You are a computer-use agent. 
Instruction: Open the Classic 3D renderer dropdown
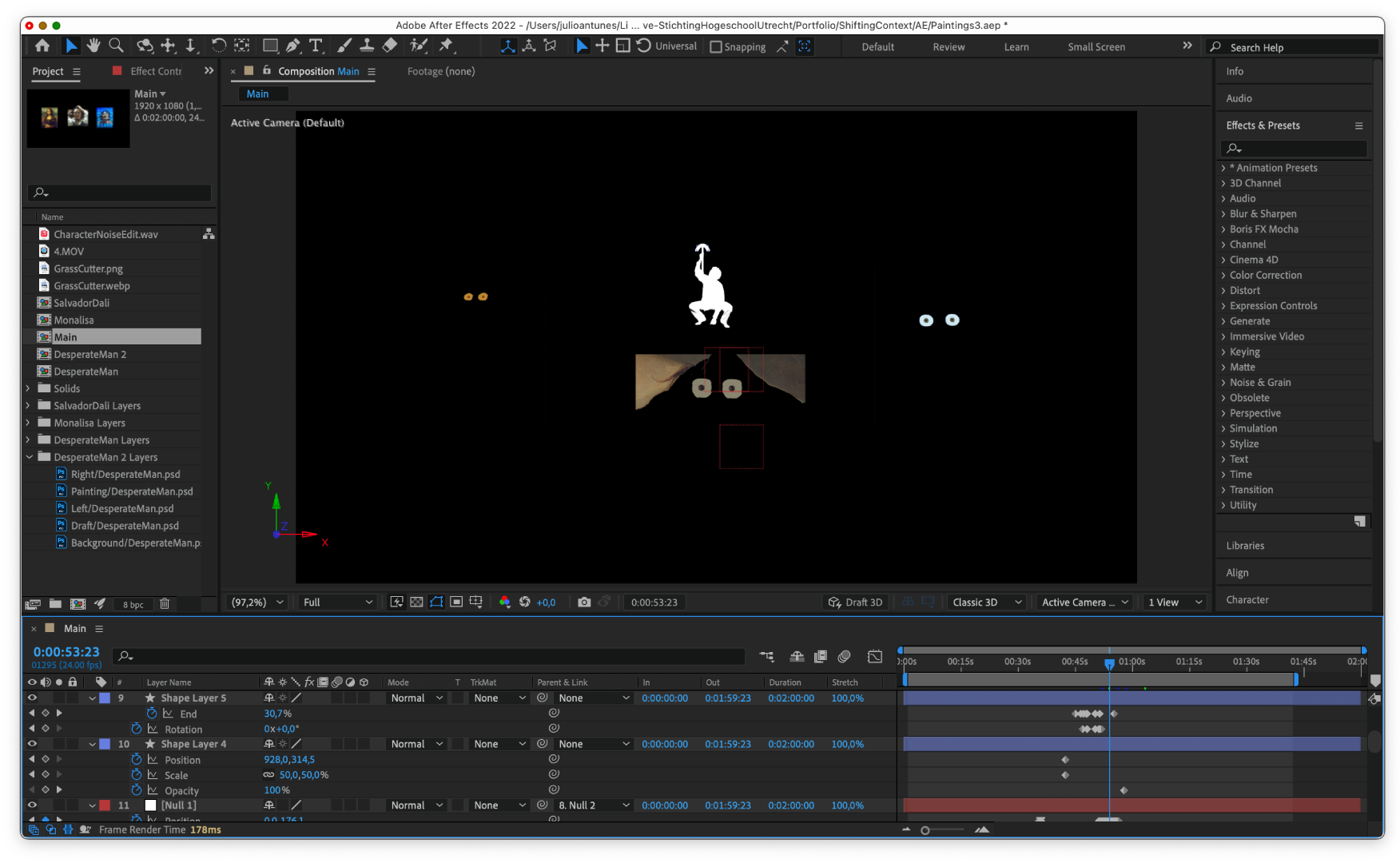click(986, 603)
